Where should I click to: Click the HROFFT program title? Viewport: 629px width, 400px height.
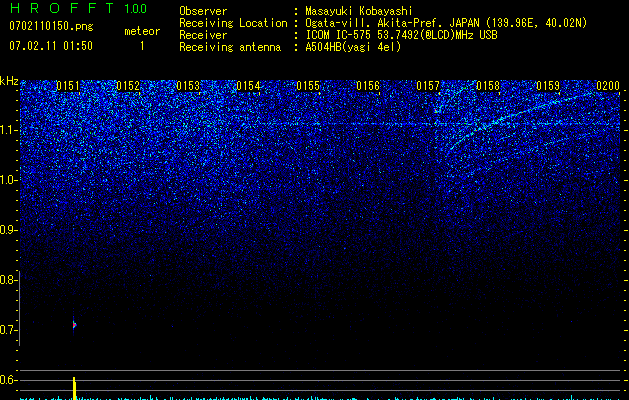(x=62, y=8)
